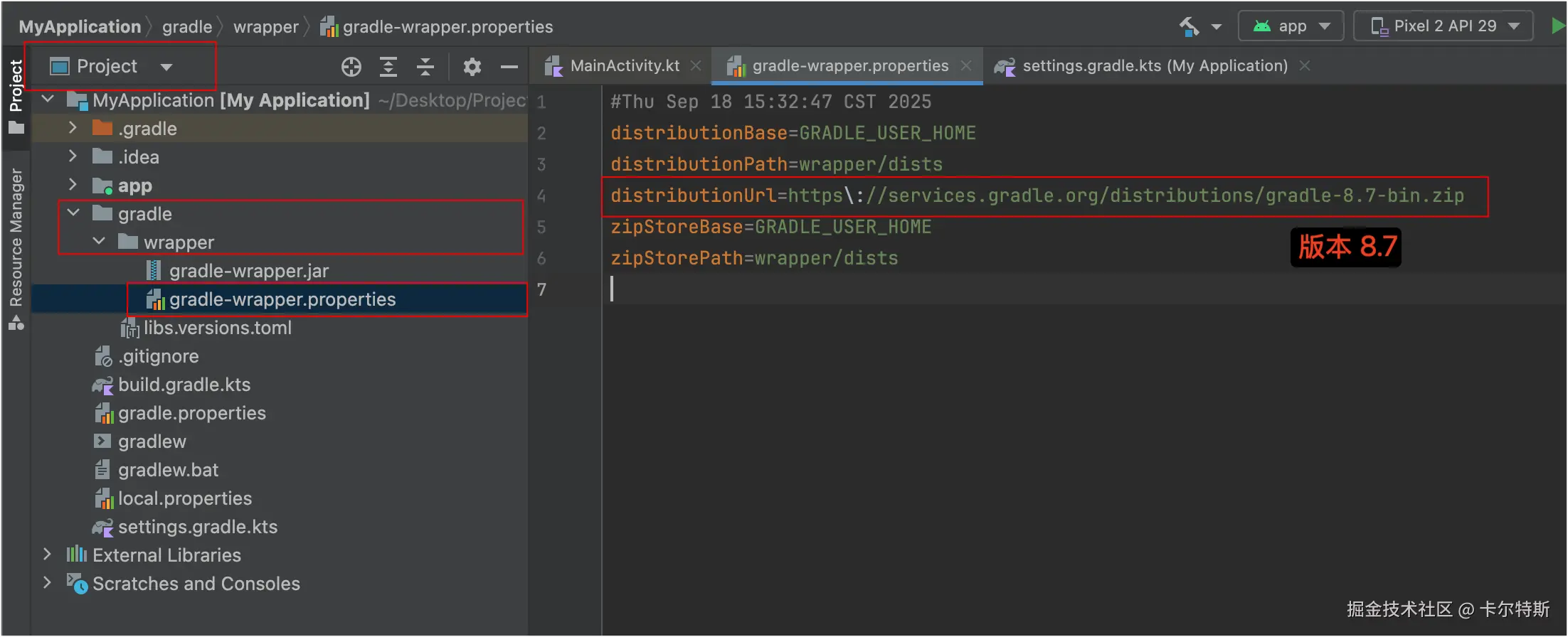The image size is (1568, 637).
Task: Click gradle in the breadcrumb bar
Action: coord(187,27)
